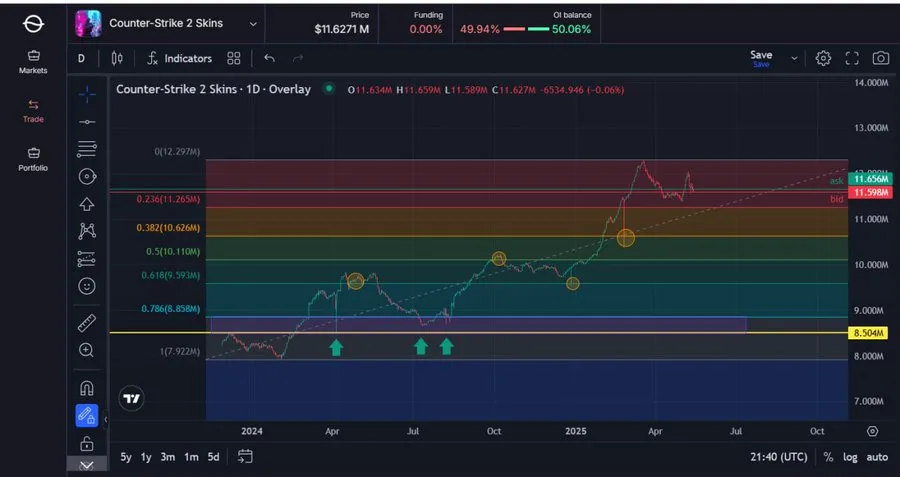The height and width of the screenshot is (477, 900).
Task: Click the 14.000M price axis label
Action: [871, 83]
